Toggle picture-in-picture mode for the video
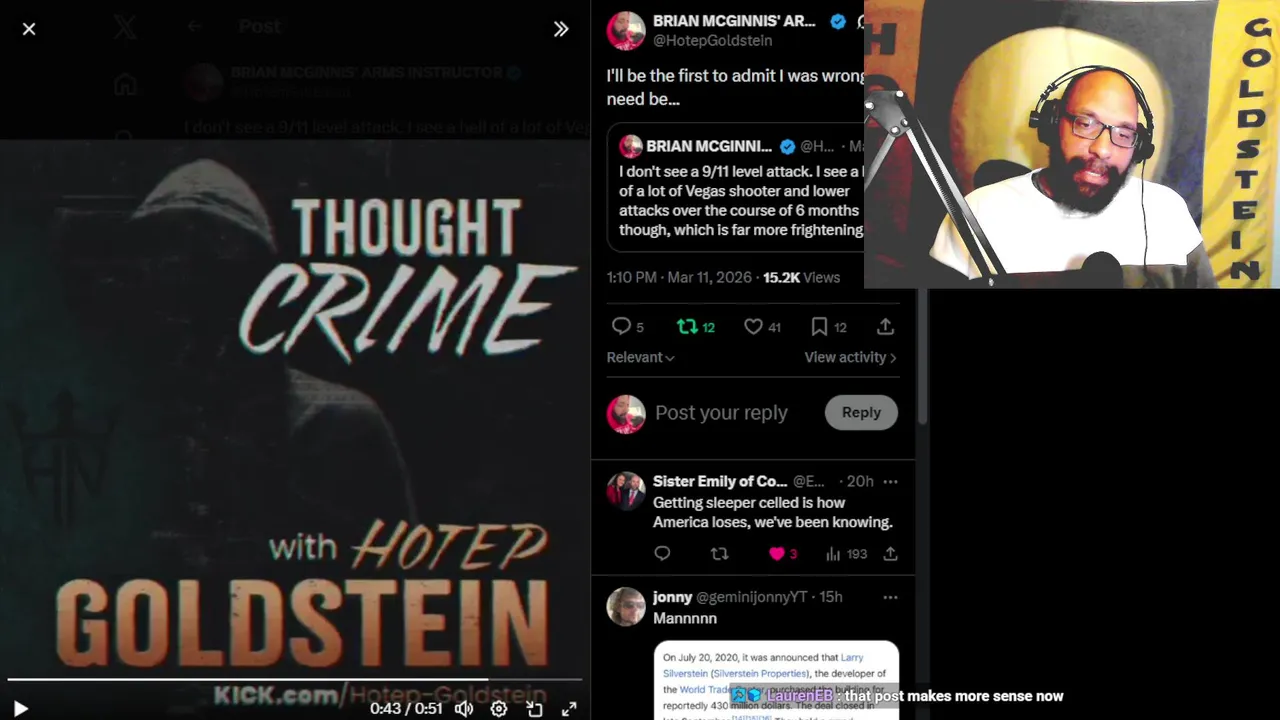Image resolution: width=1280 pixels, height=720 pixels. [534, 708]
